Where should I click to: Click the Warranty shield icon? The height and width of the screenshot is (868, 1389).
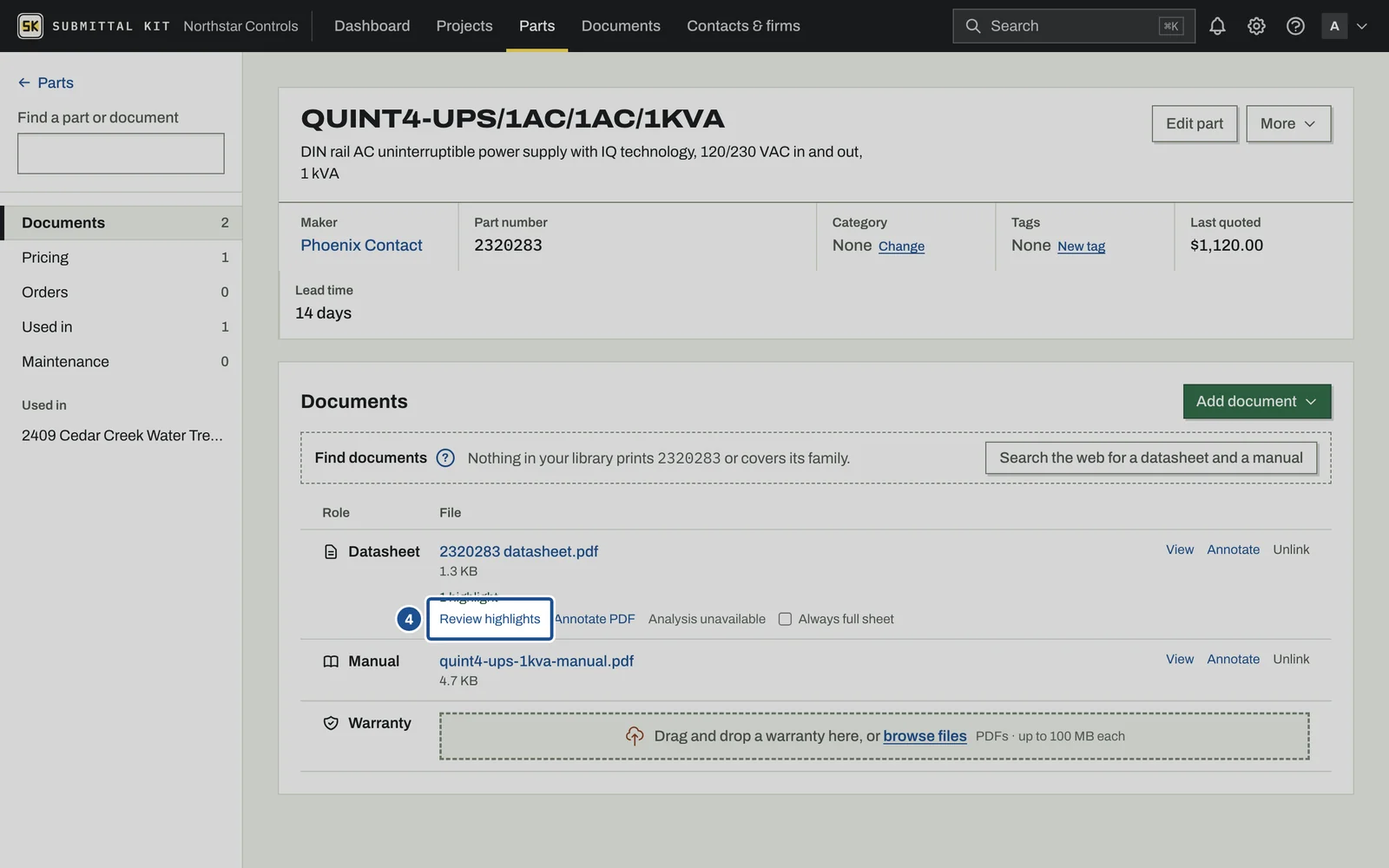[331, 723]
